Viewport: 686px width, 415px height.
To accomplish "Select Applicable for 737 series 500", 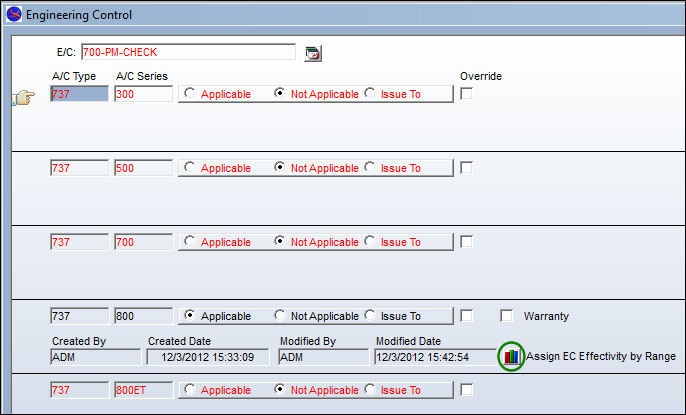I will coord(189,167).
